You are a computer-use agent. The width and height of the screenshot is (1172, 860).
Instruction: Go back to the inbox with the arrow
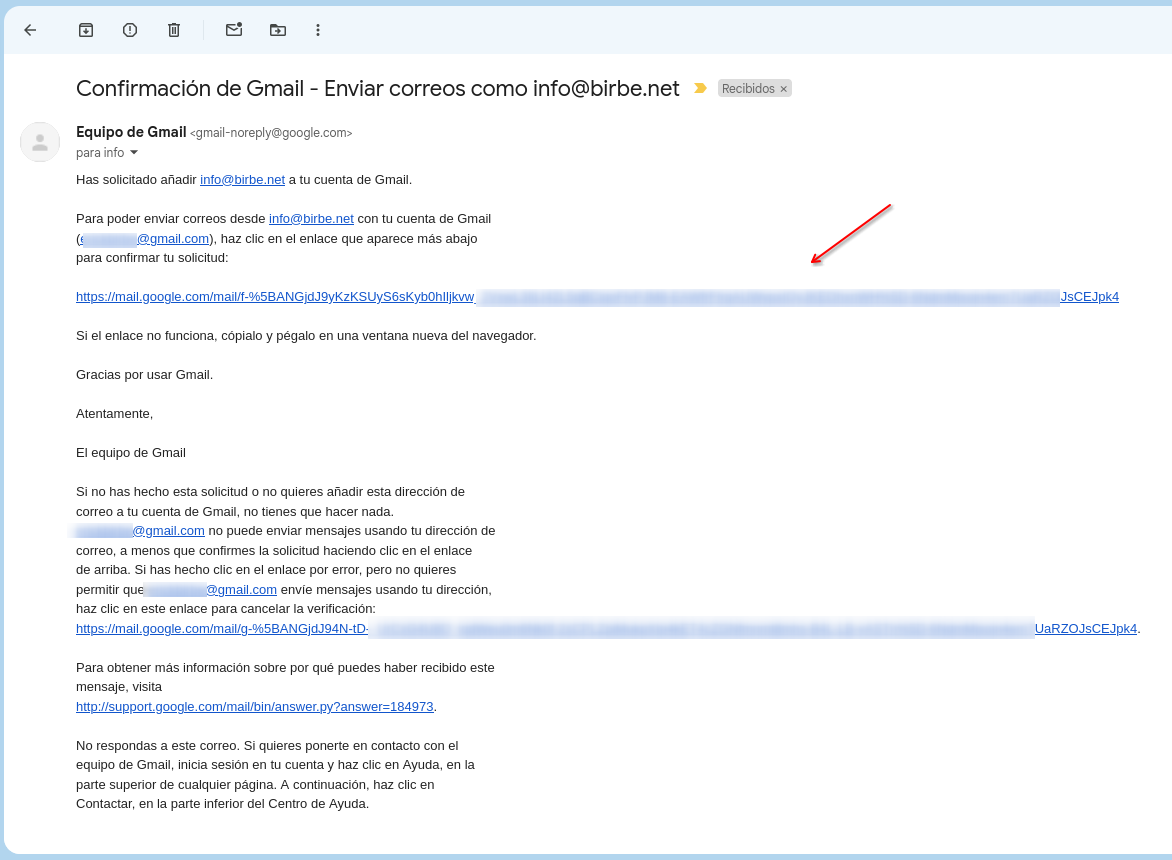pos(31,30)
